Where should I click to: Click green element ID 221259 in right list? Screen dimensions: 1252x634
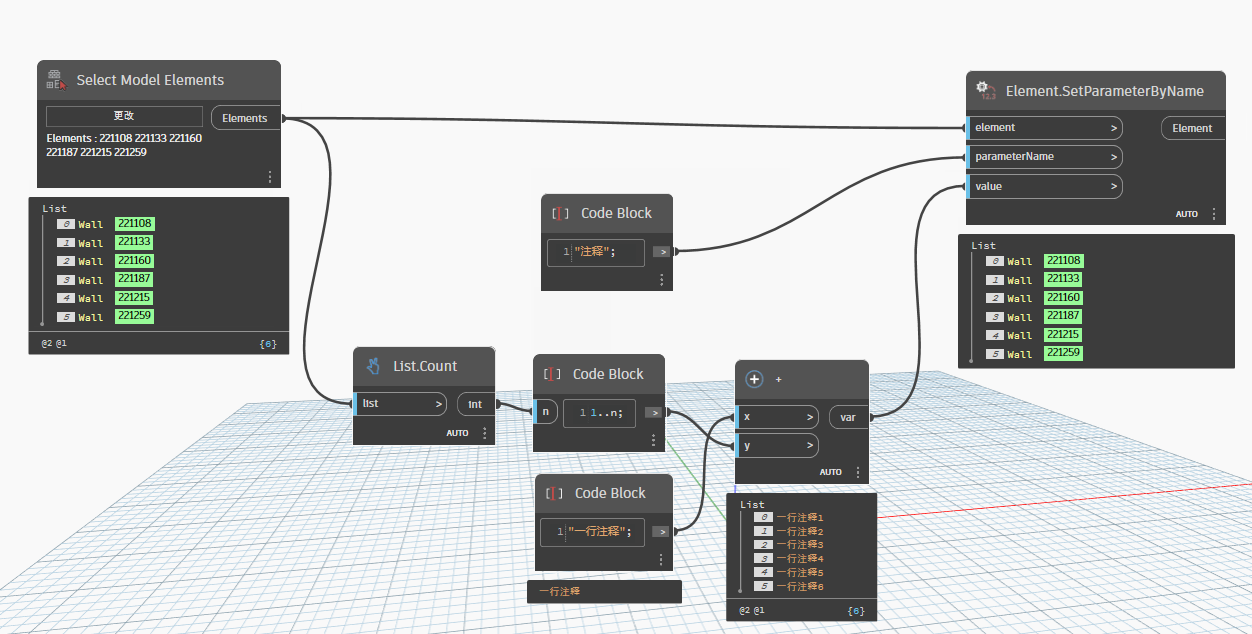pos(1063,353)
